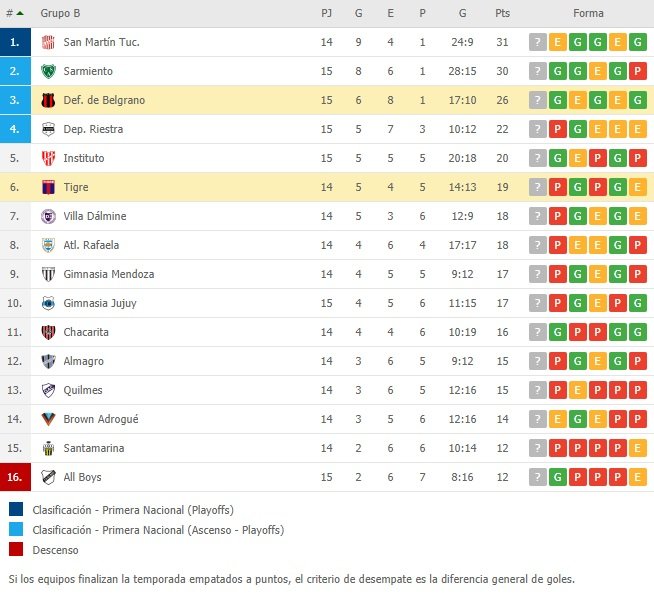Image resolution: width=654 pixels, height=594 pixels.
Task: Select the Grupo B header label
Action: (x=60, y=13)
